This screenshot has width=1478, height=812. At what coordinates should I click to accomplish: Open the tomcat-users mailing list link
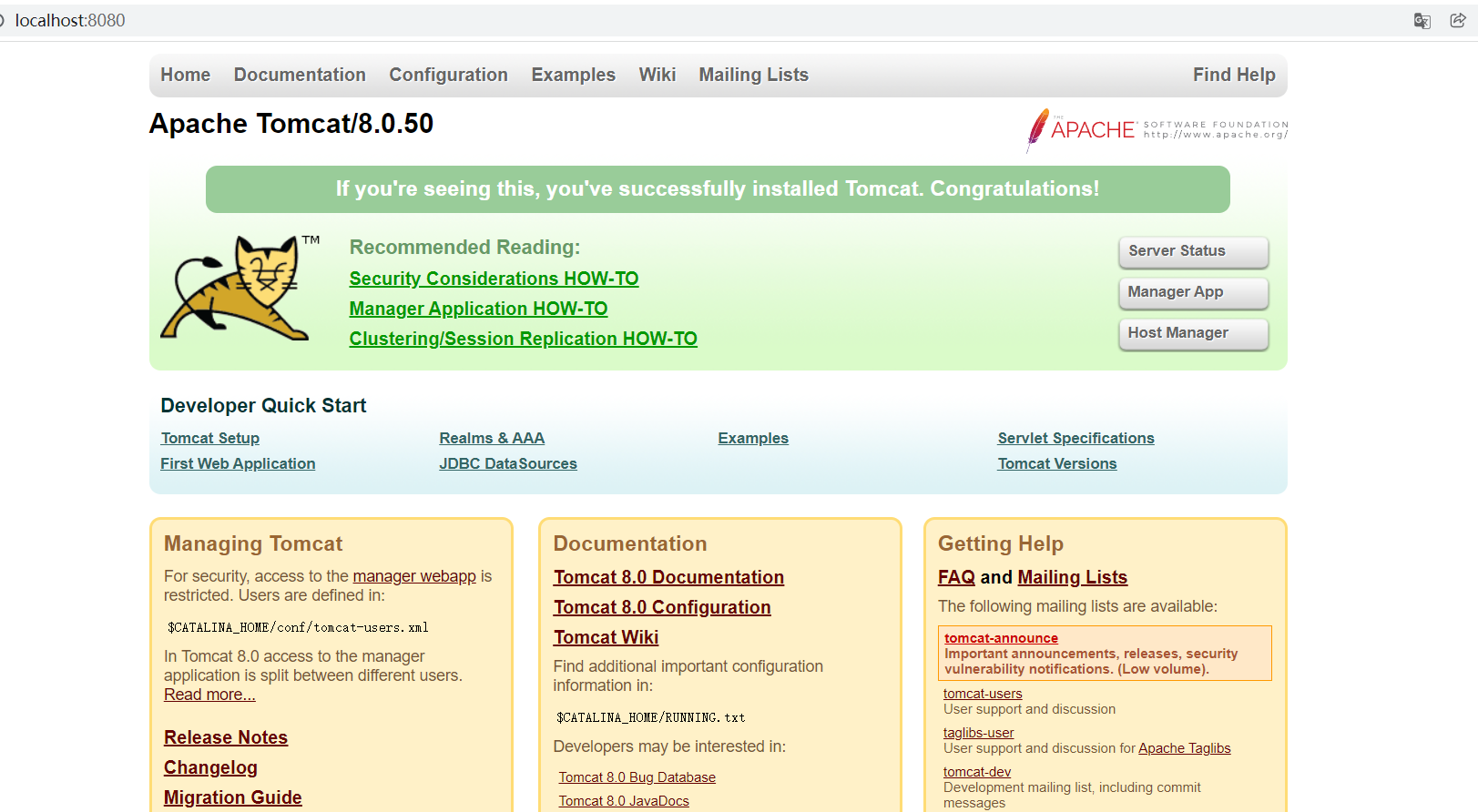pyautogui.click(x=983, y=694)
